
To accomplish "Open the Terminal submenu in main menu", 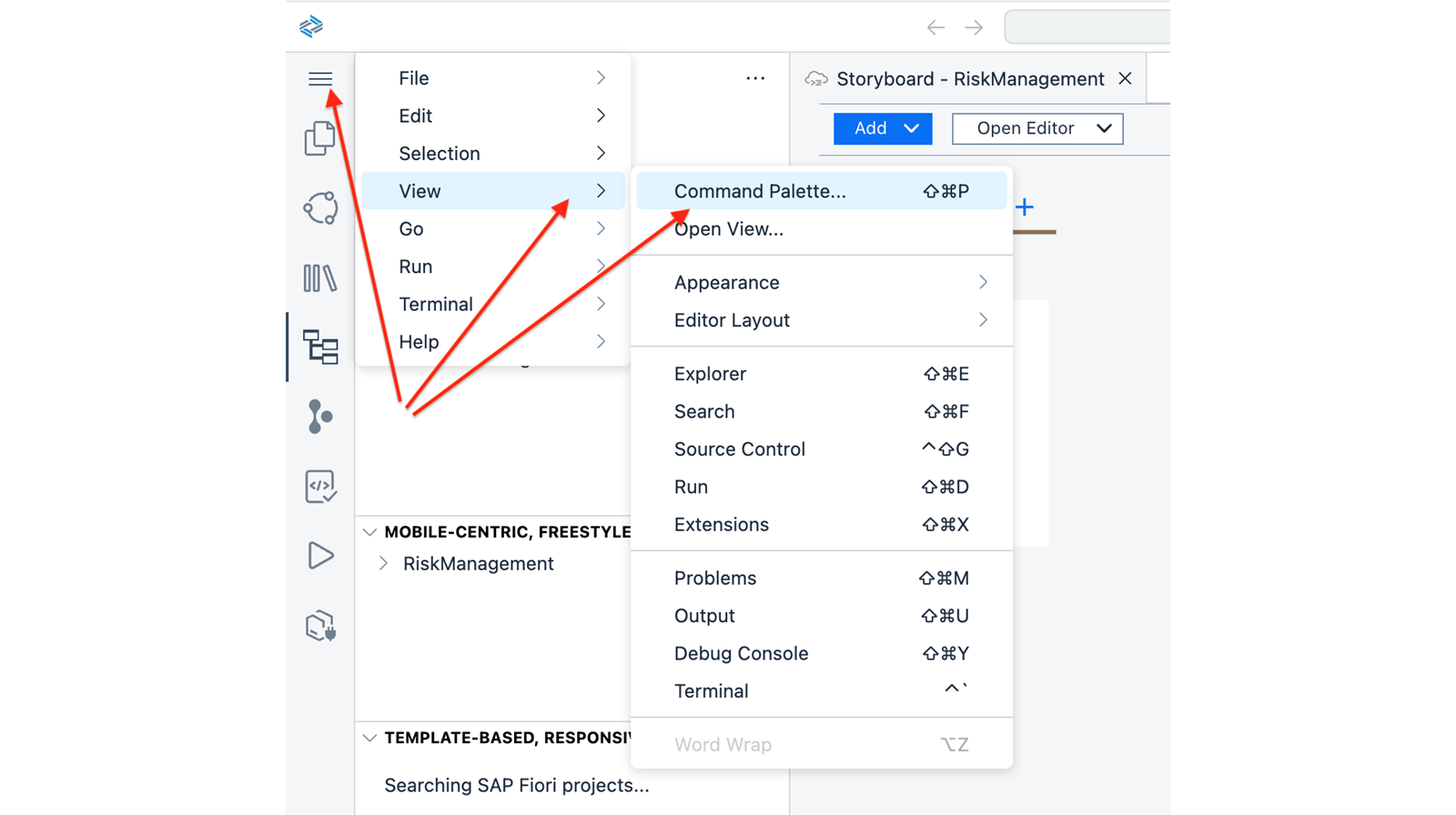I will [493, 305].
